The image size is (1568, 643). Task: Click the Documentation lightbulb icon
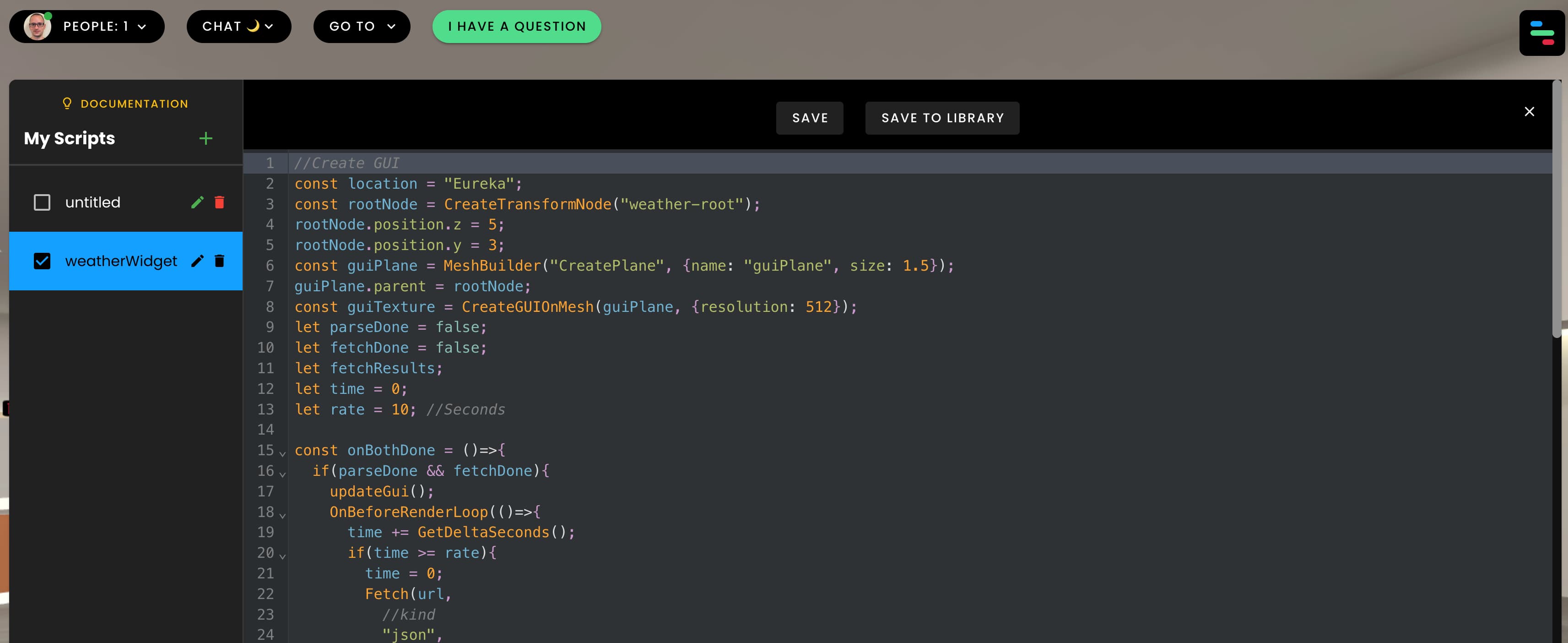point(67,104)
